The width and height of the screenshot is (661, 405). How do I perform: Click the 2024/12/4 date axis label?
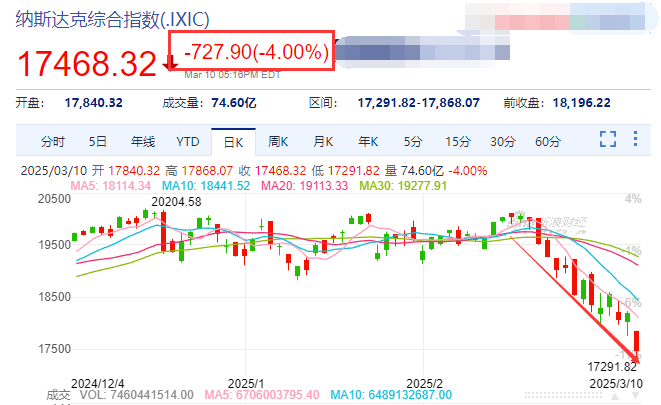[x=98, y=384]
